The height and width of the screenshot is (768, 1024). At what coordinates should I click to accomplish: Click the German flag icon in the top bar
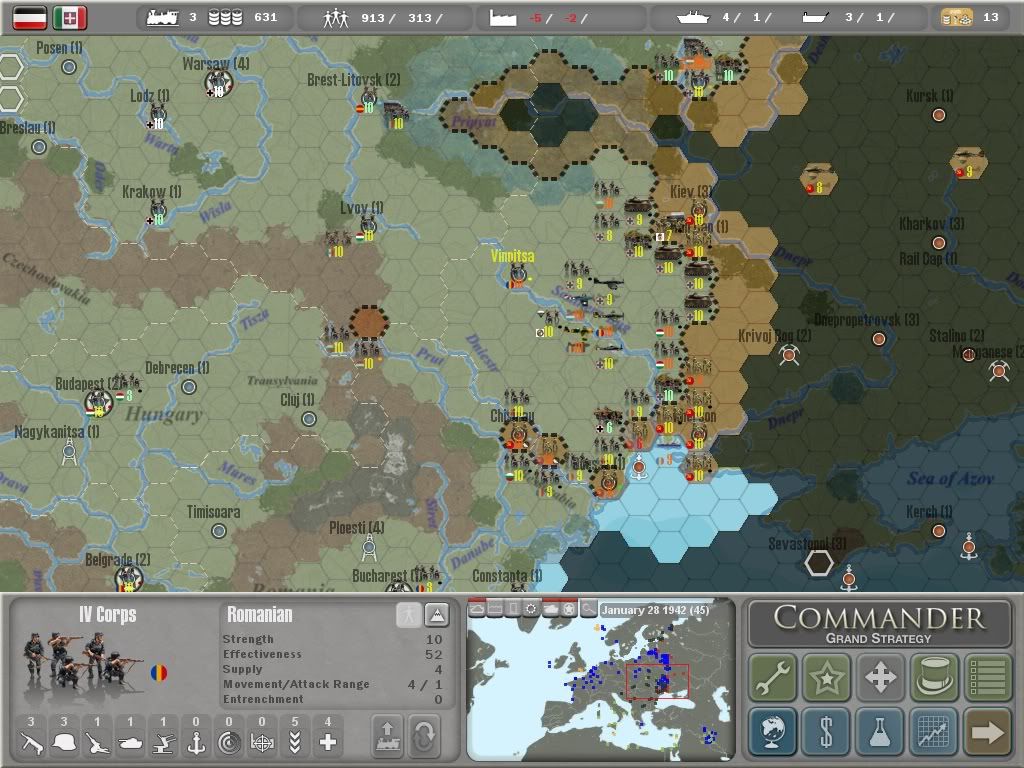[x=29, y=18]
